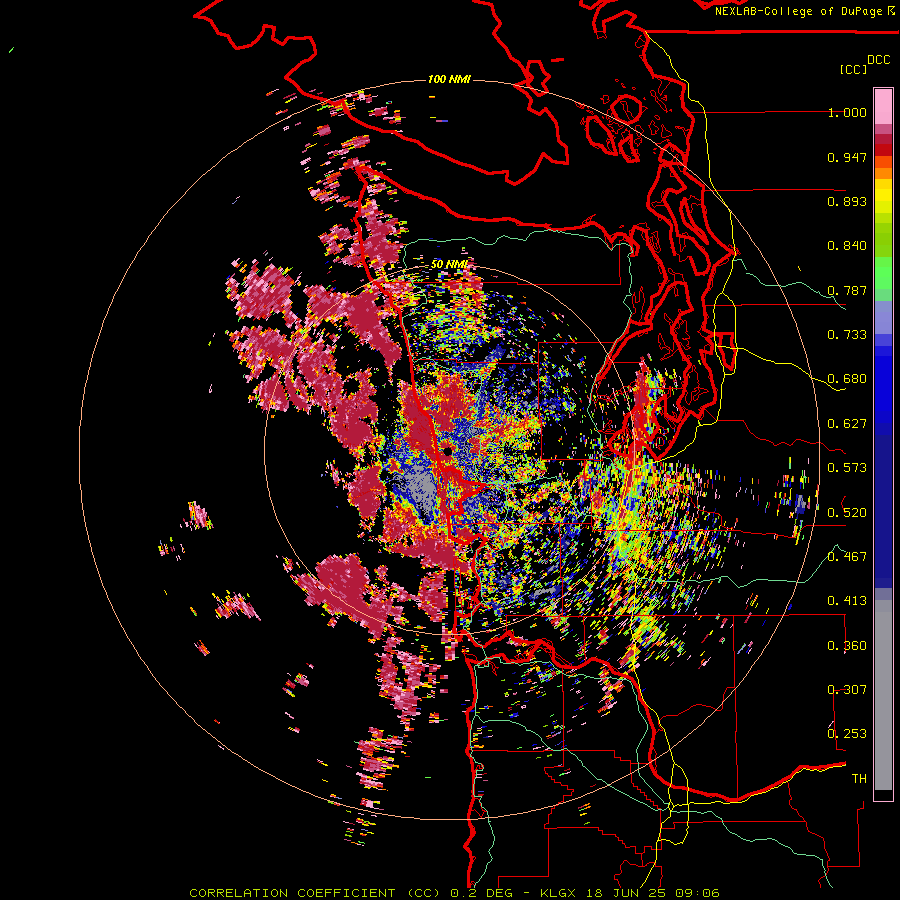This screenshot has height=900, width=900.
Task: Click the 0.2 DEG elevation text
Action: point(484,893)
